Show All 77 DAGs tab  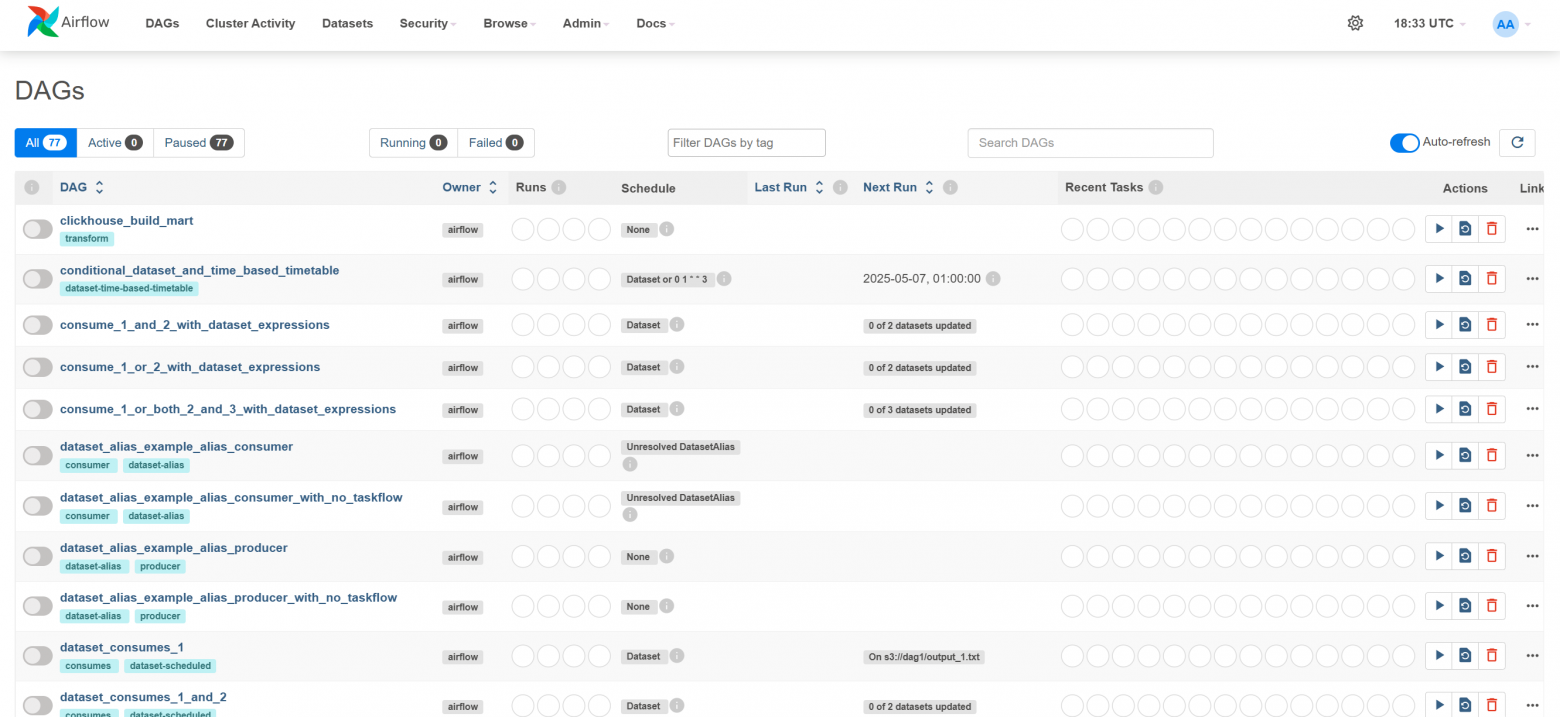(46, 143)
